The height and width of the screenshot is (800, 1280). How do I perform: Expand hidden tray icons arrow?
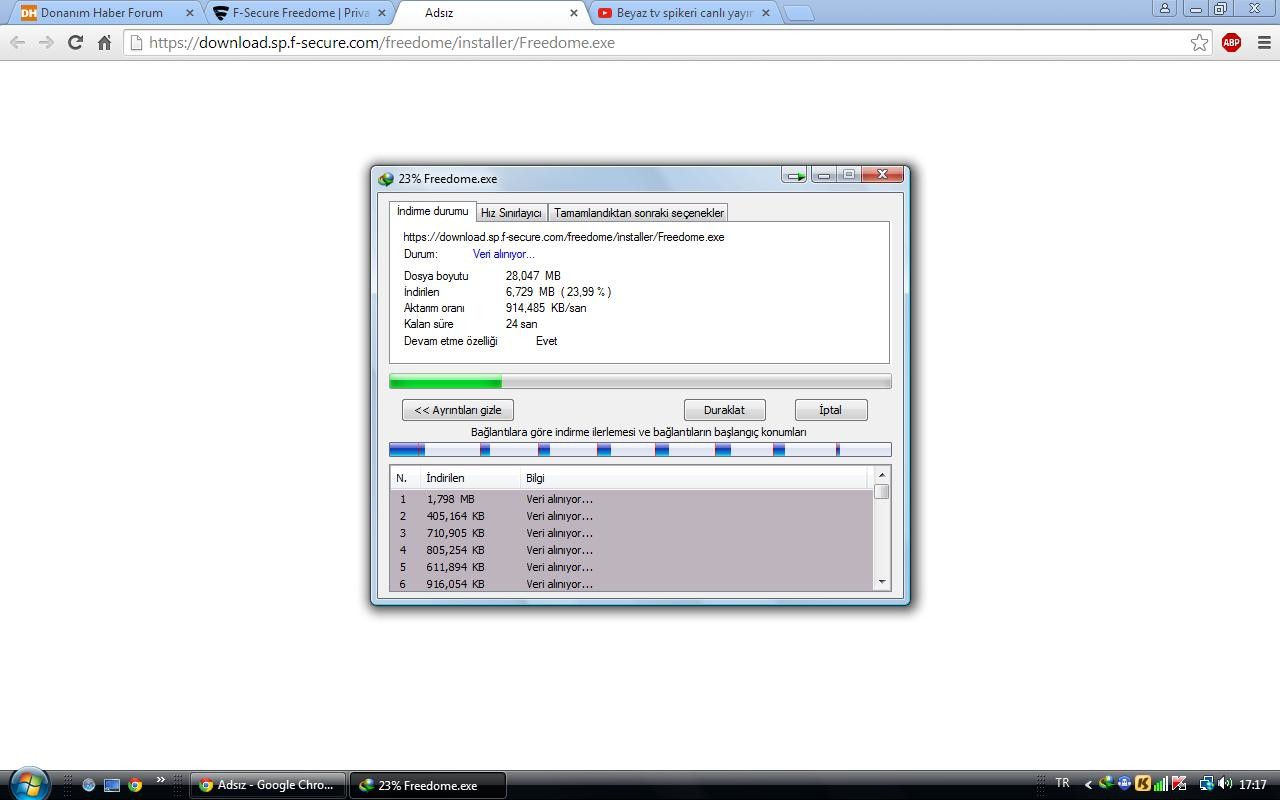[1088, 785]
